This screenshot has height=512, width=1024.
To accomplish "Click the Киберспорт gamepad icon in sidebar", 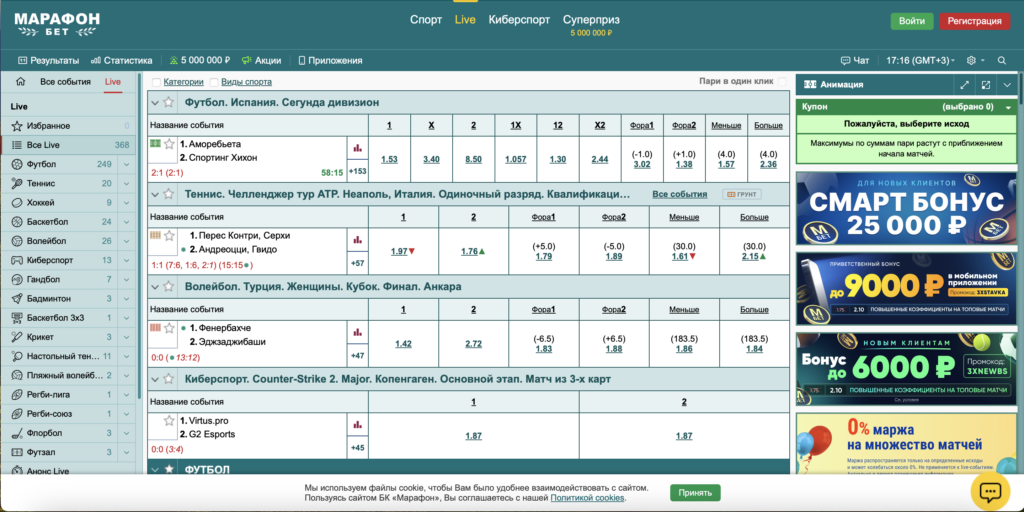I will 17,260.
